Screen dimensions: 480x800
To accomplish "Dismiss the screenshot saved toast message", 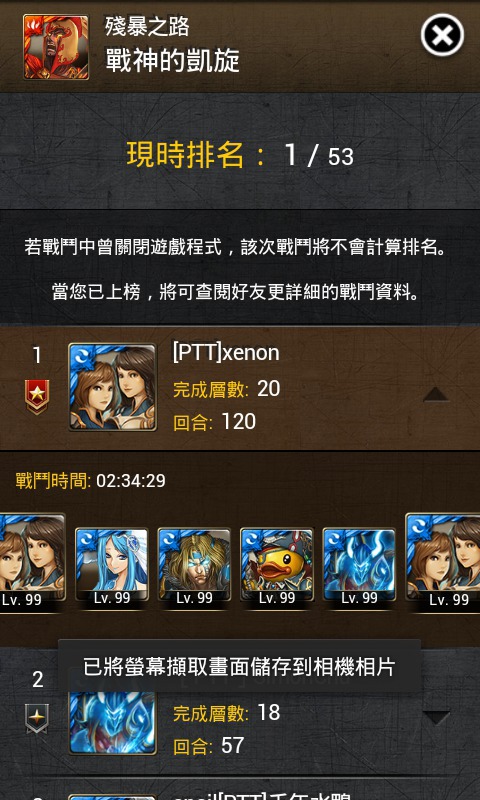I will click(239, 667).
